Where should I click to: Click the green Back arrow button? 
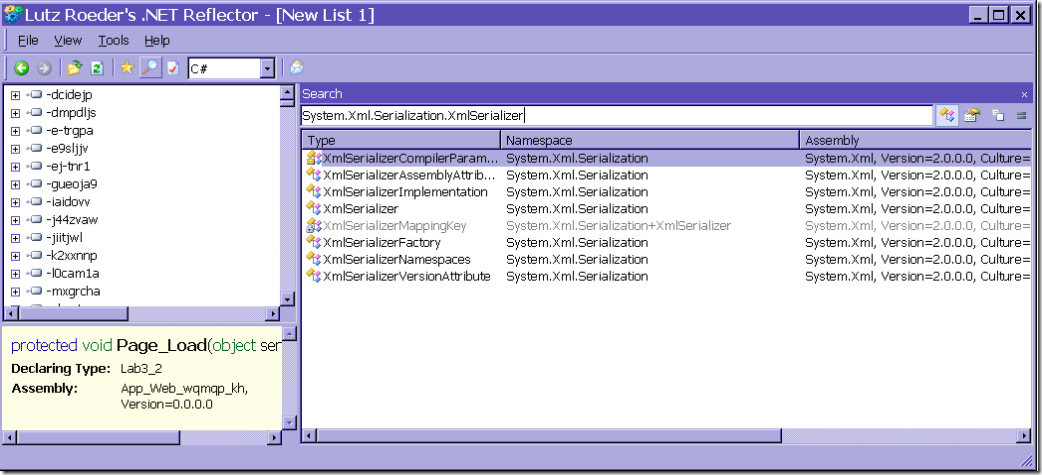point(21,68)
